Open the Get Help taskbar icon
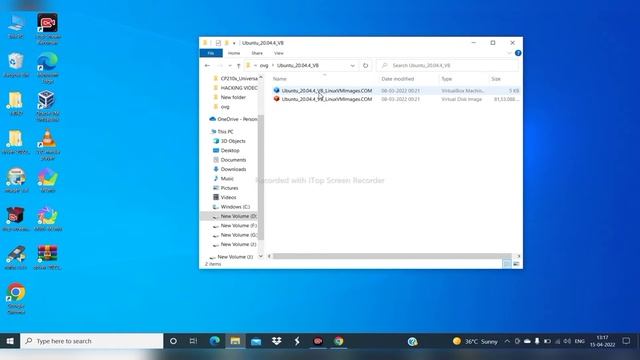 pyautogui.click(x=412, y=341)
